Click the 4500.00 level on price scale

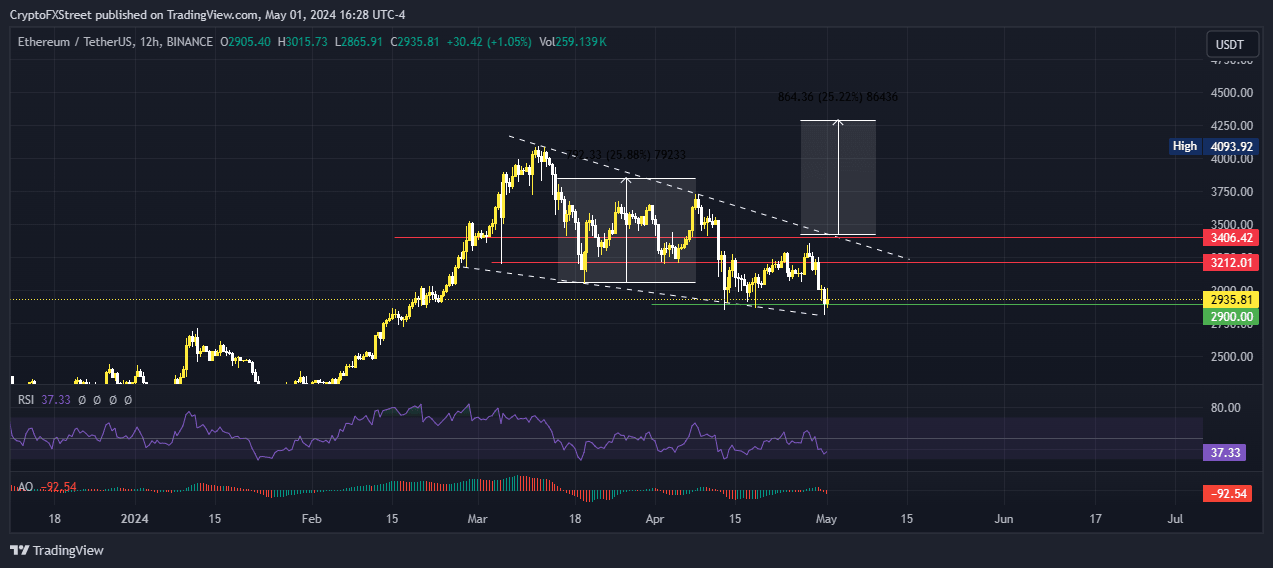pyautogui.click(x=1232, y=93)
